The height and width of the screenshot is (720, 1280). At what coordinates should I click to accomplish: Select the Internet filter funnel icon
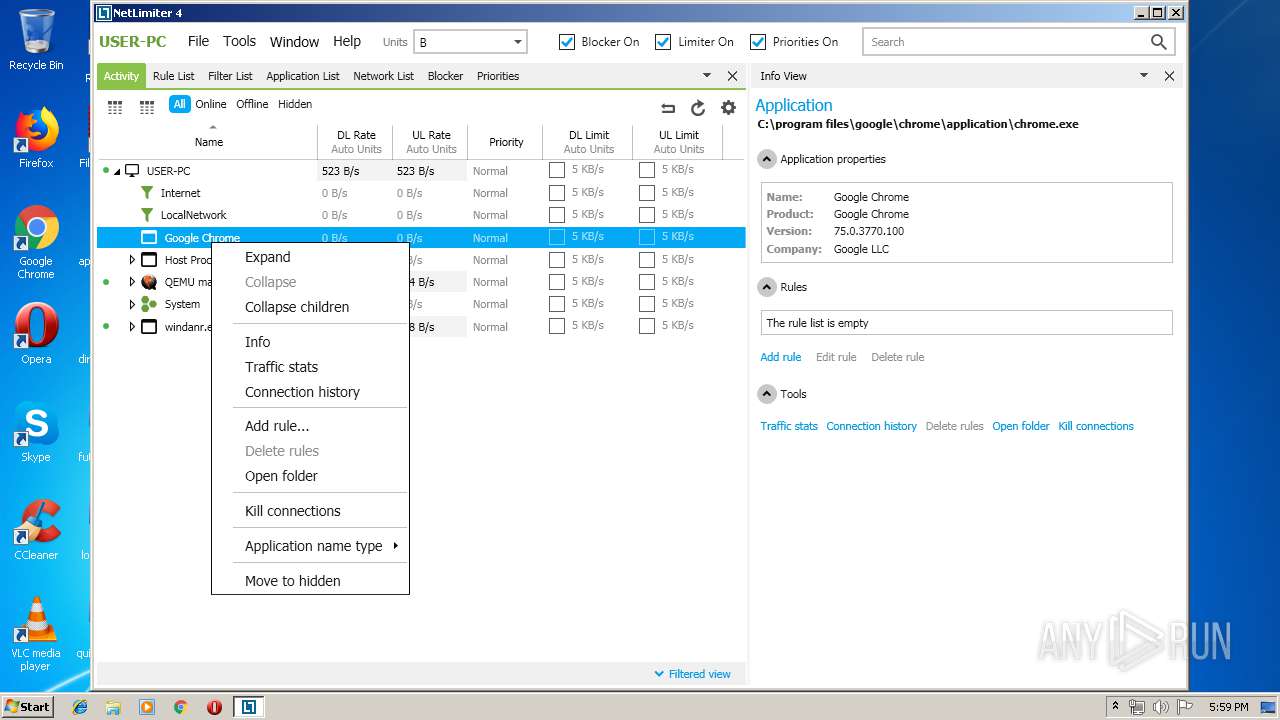coord(147,193)
